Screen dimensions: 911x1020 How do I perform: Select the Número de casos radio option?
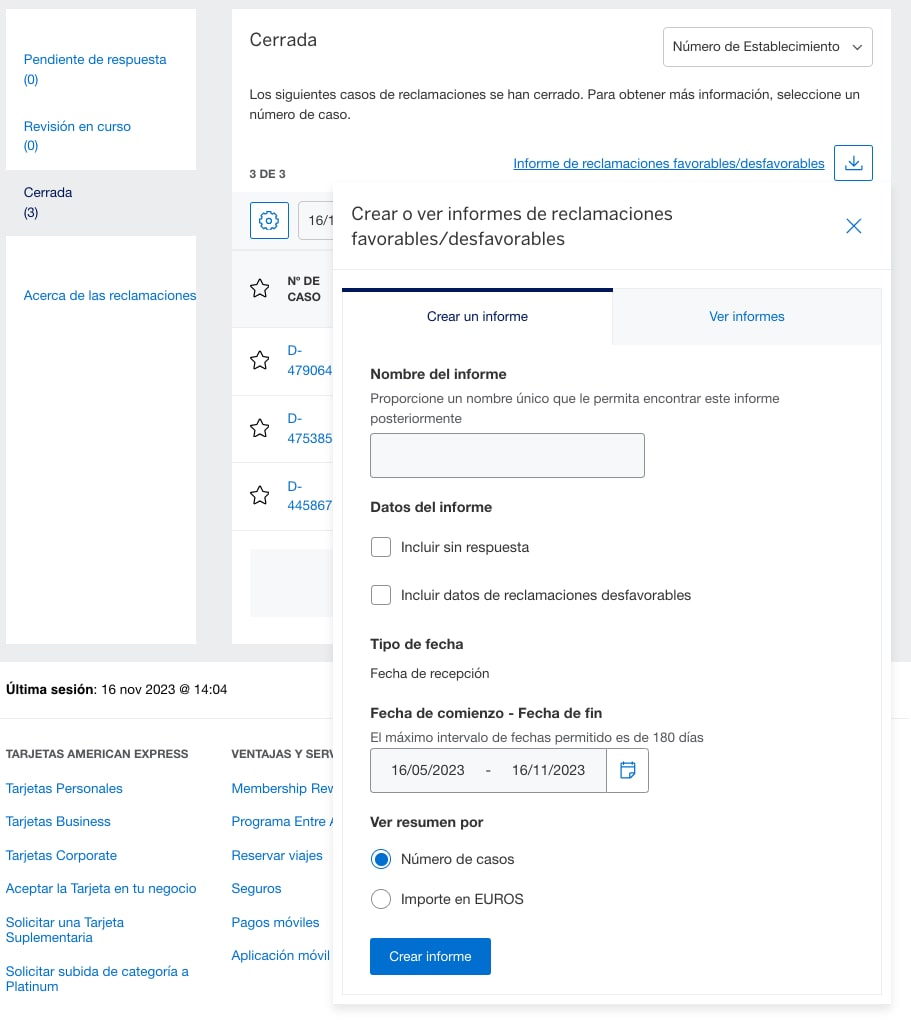coord(381,859)
